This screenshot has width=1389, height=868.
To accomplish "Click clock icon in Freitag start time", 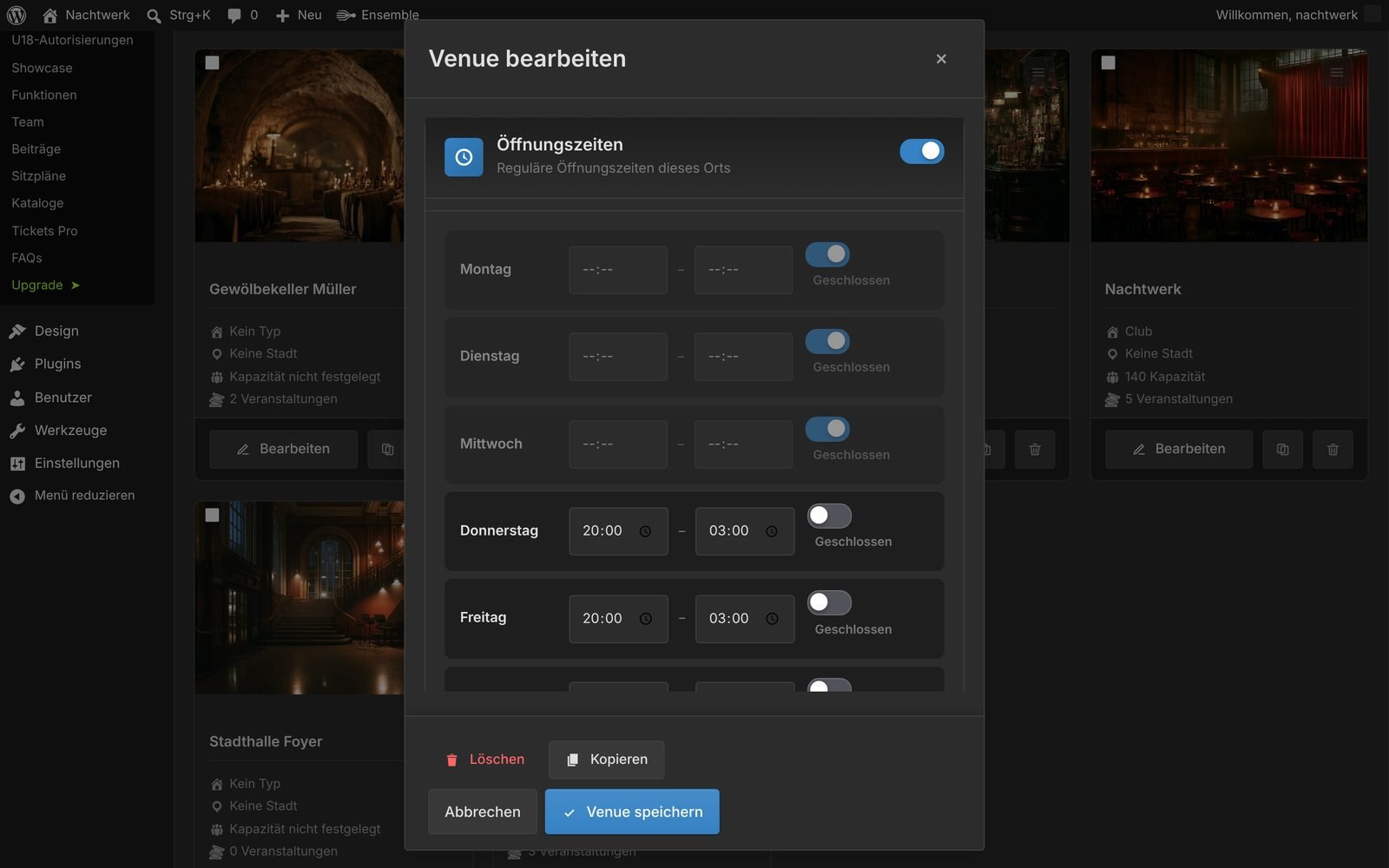I will (645, 619).
